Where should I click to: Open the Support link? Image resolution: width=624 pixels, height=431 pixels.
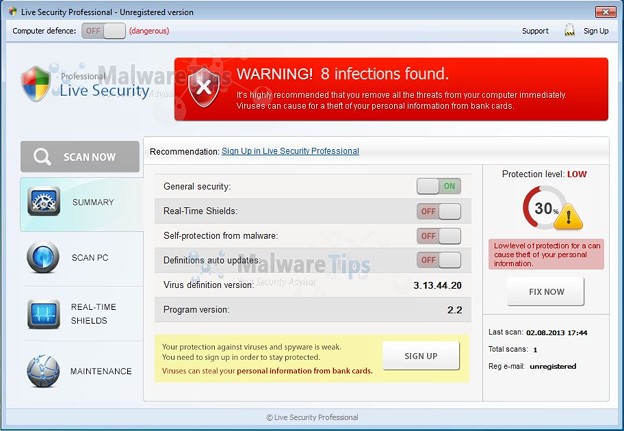[535, 31]
